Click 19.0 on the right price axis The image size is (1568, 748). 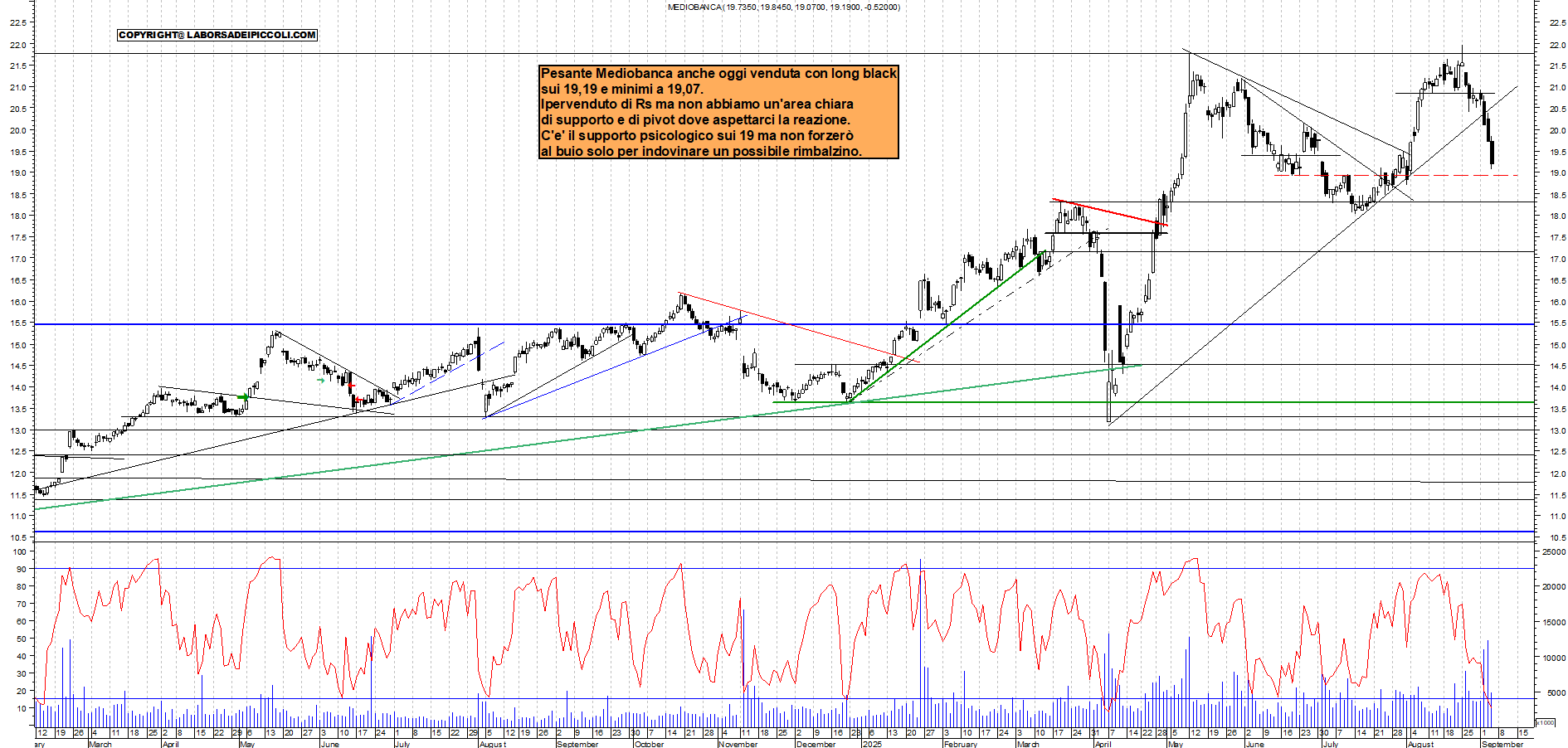pos(1556,173)
